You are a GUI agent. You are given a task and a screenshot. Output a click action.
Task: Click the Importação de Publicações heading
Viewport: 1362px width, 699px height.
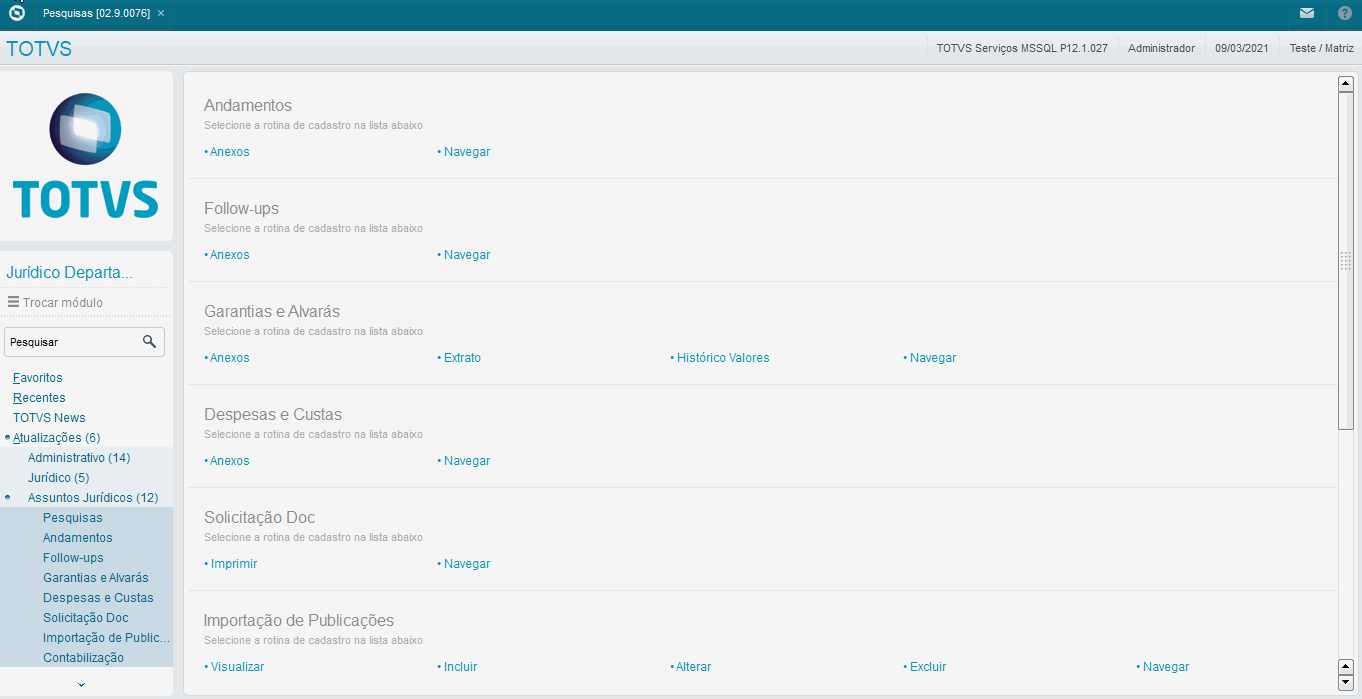[299, 620]
